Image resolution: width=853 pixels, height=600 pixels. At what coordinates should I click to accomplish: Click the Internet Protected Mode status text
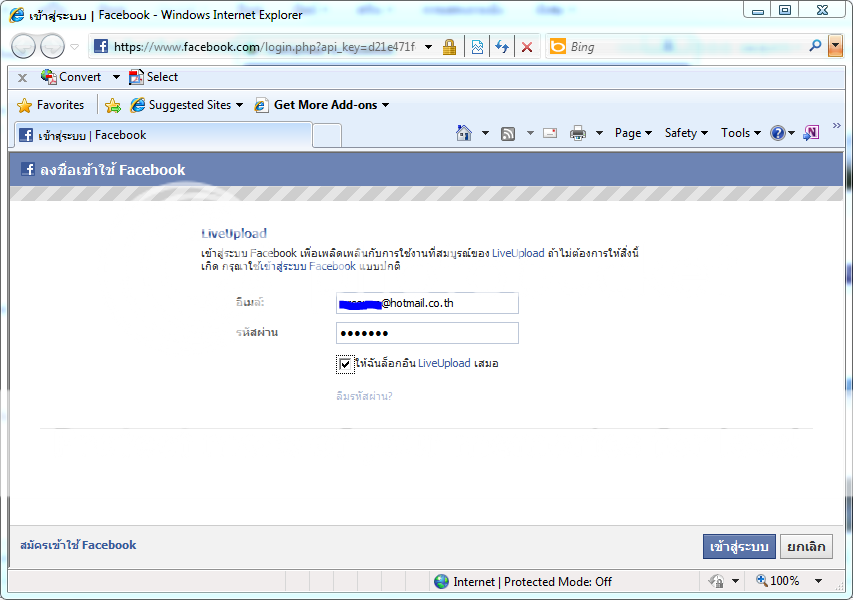point(533,582)
